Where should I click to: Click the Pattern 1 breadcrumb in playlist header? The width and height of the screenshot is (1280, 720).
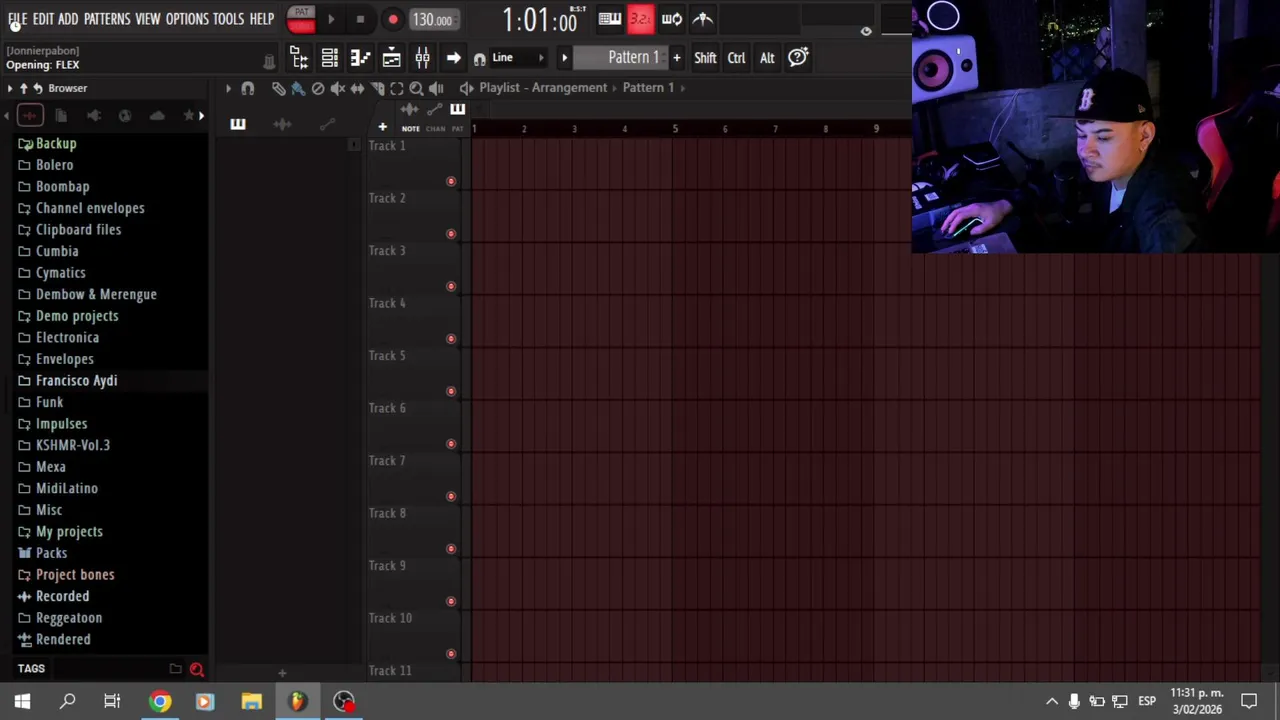[x=648, y=88]
